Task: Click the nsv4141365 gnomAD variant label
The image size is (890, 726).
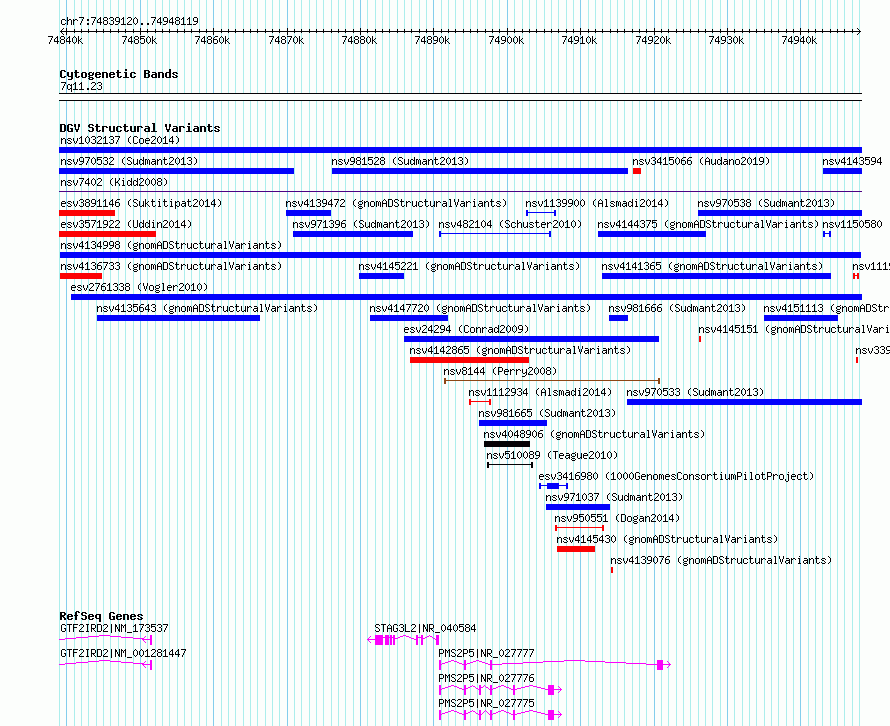Action: [x=712, y=266]
